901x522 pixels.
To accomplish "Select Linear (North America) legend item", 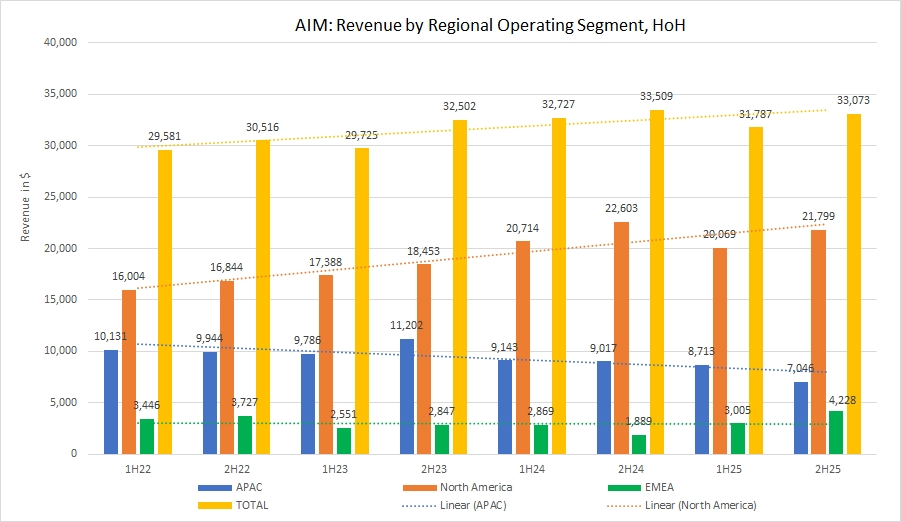I will point(696,505).
